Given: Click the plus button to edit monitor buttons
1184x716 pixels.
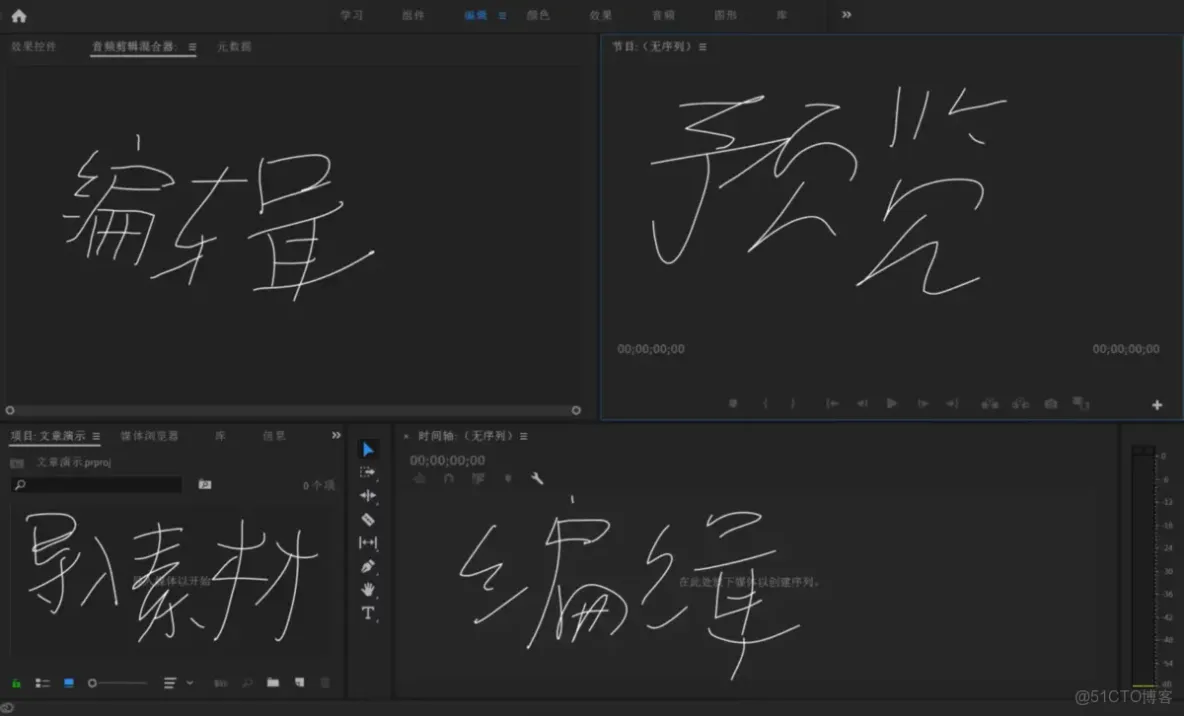Looking at the screenshot, I should pyautogui.click(x=1156, y=404).
